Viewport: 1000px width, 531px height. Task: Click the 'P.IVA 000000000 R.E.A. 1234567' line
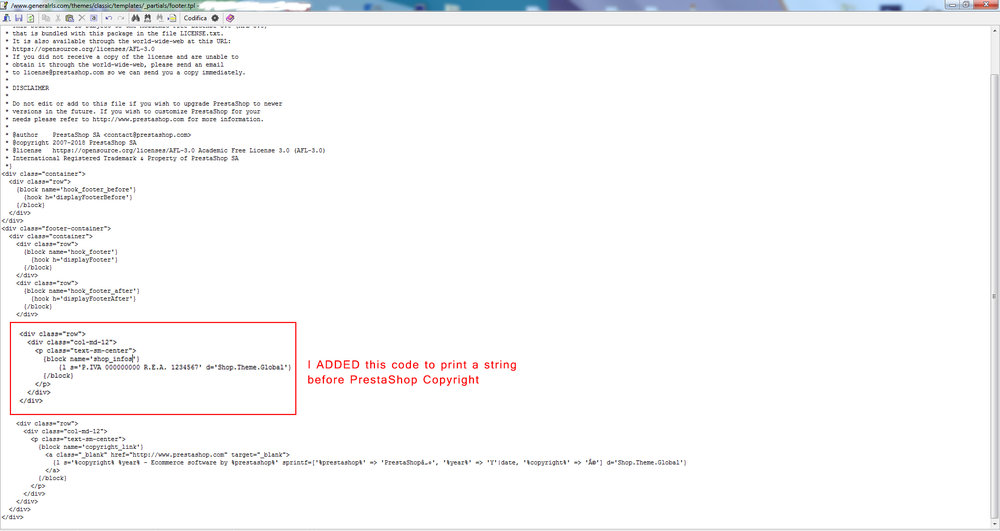pos(175,367)
